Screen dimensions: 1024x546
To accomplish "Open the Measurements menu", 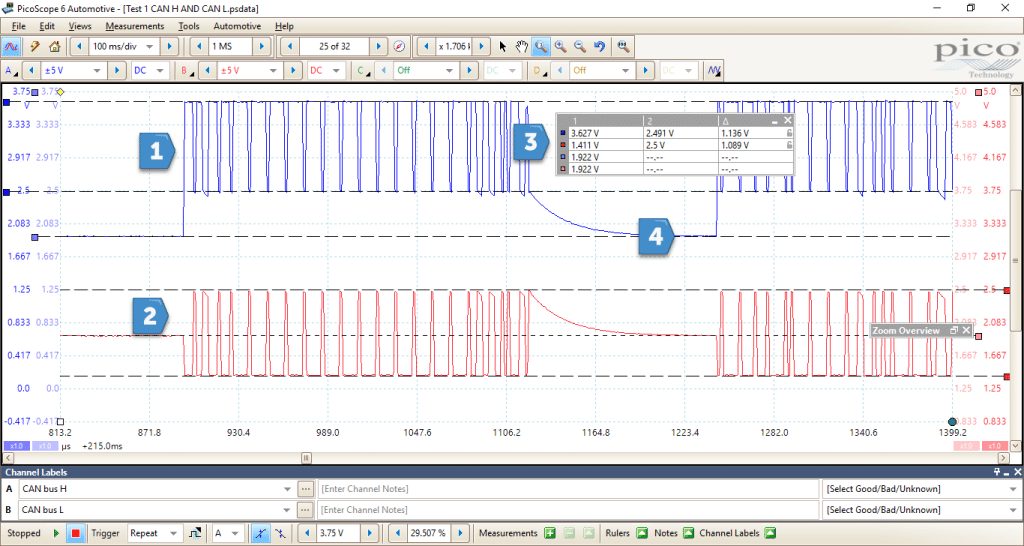I will (135, 26).
